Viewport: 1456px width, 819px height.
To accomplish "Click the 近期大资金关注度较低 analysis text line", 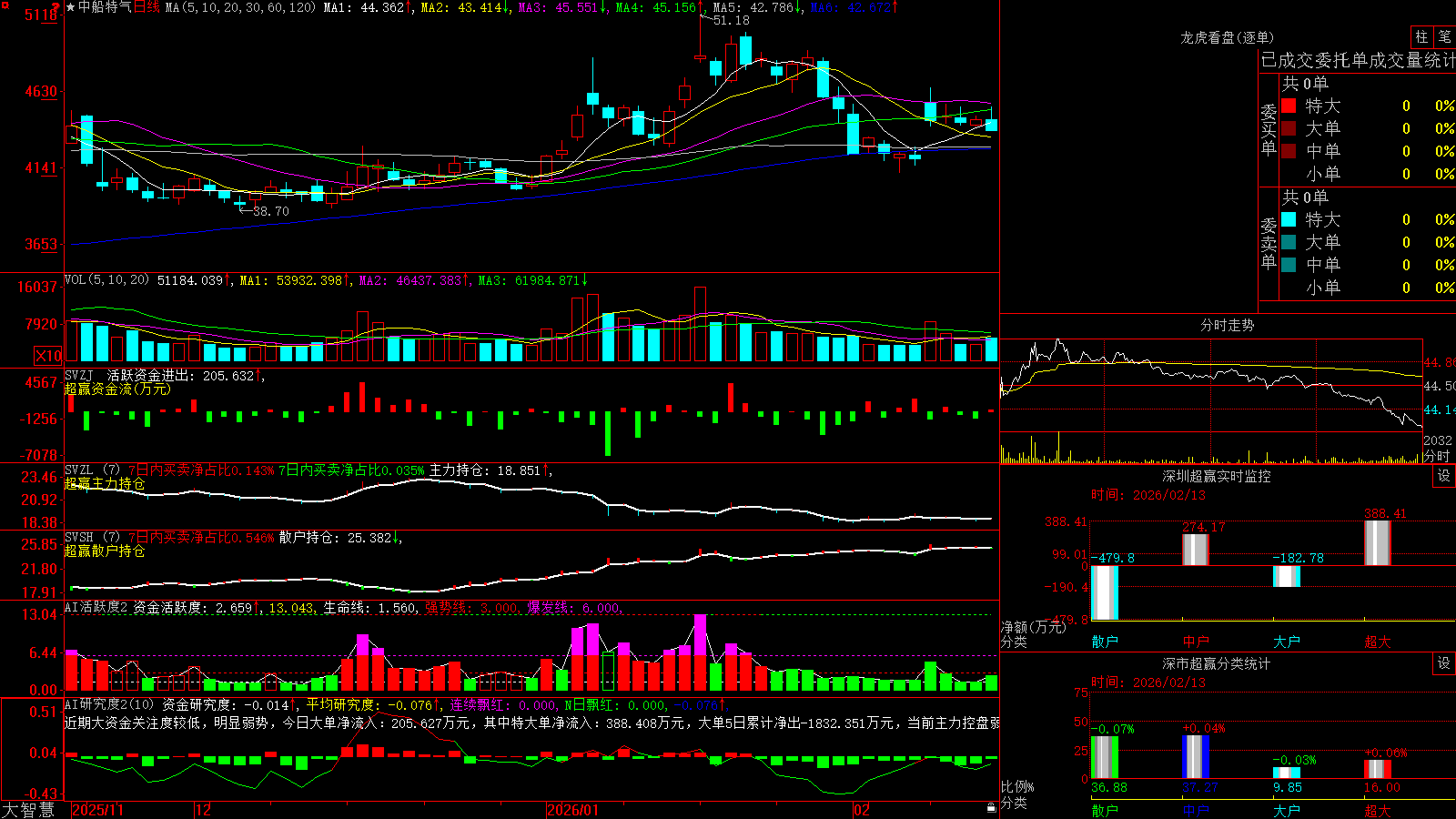I will 532,723.
